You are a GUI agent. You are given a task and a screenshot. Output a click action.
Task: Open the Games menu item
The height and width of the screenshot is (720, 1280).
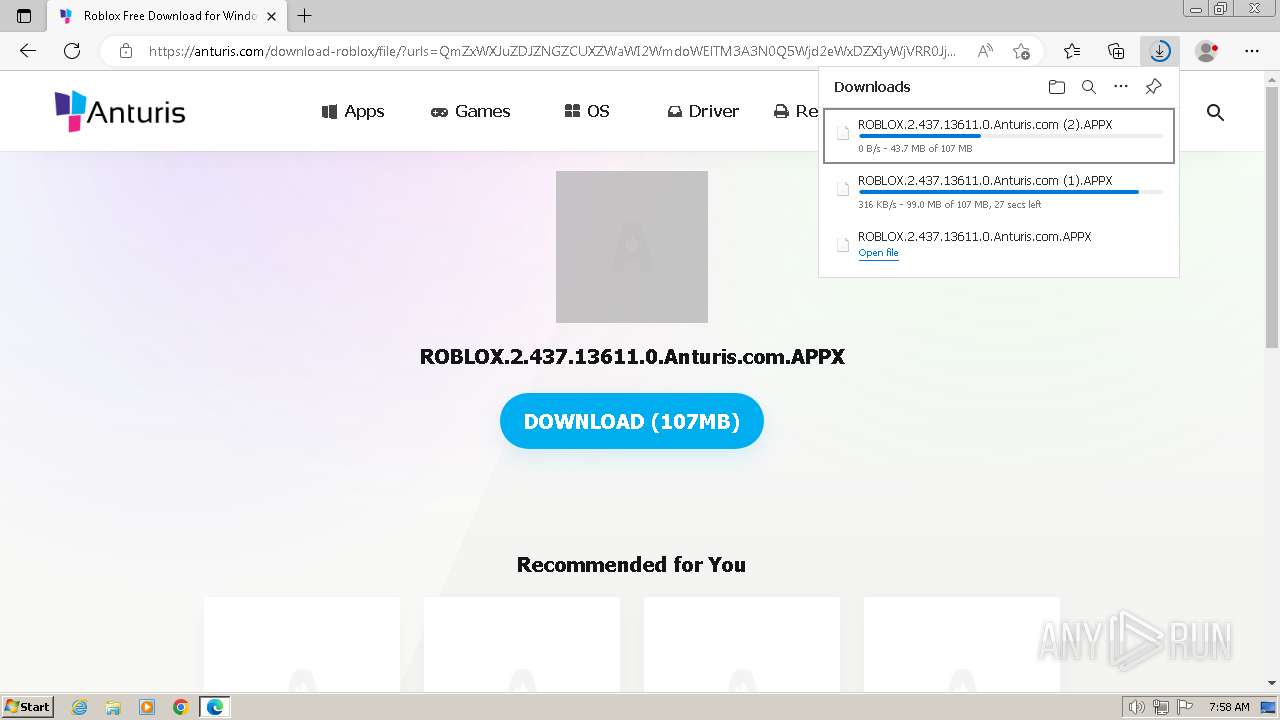tap(470, 111)
